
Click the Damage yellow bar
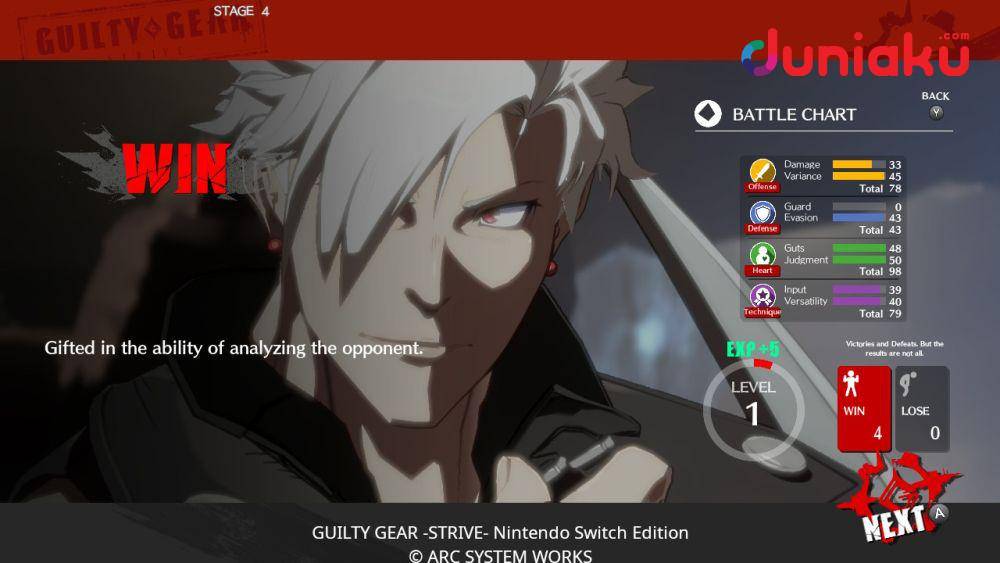[x=858, y=164]
